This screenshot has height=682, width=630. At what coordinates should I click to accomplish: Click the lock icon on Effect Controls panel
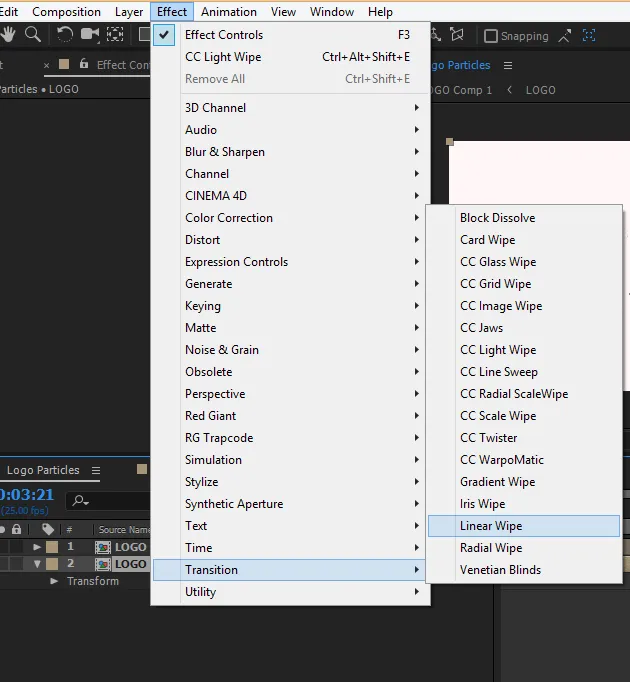84,64
